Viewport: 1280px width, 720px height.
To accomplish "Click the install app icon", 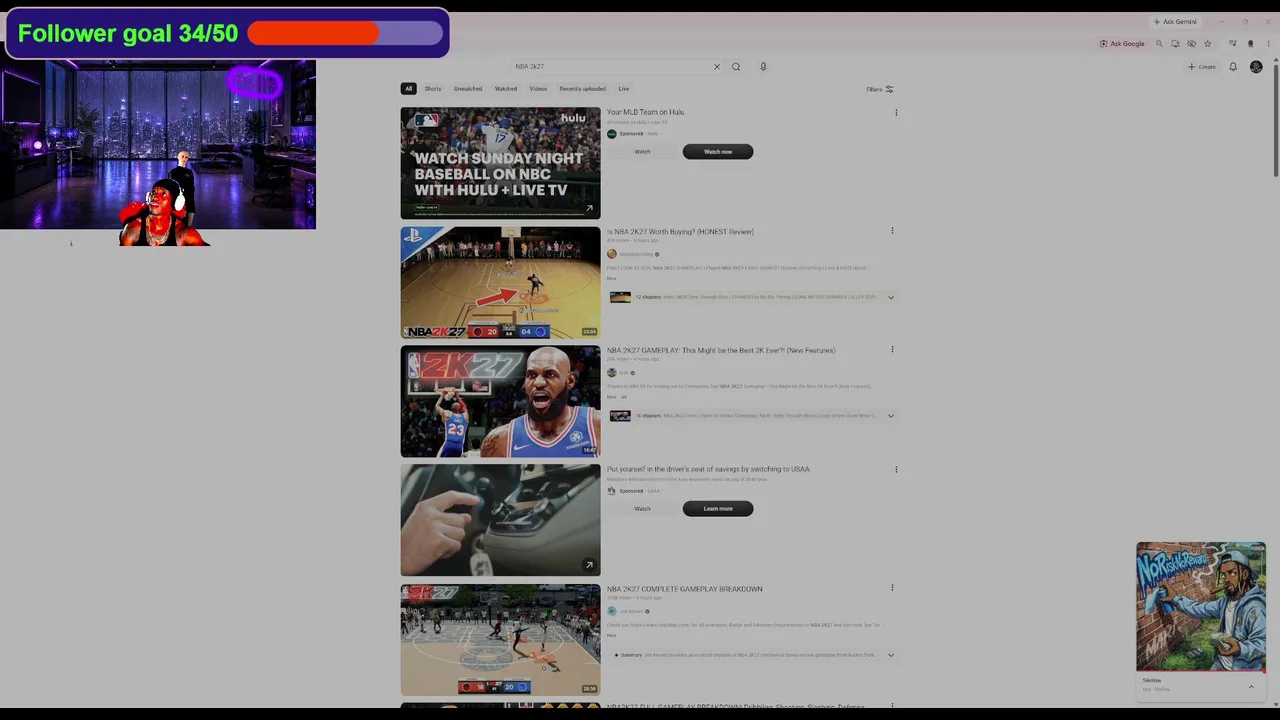I will pos(1176,44).
